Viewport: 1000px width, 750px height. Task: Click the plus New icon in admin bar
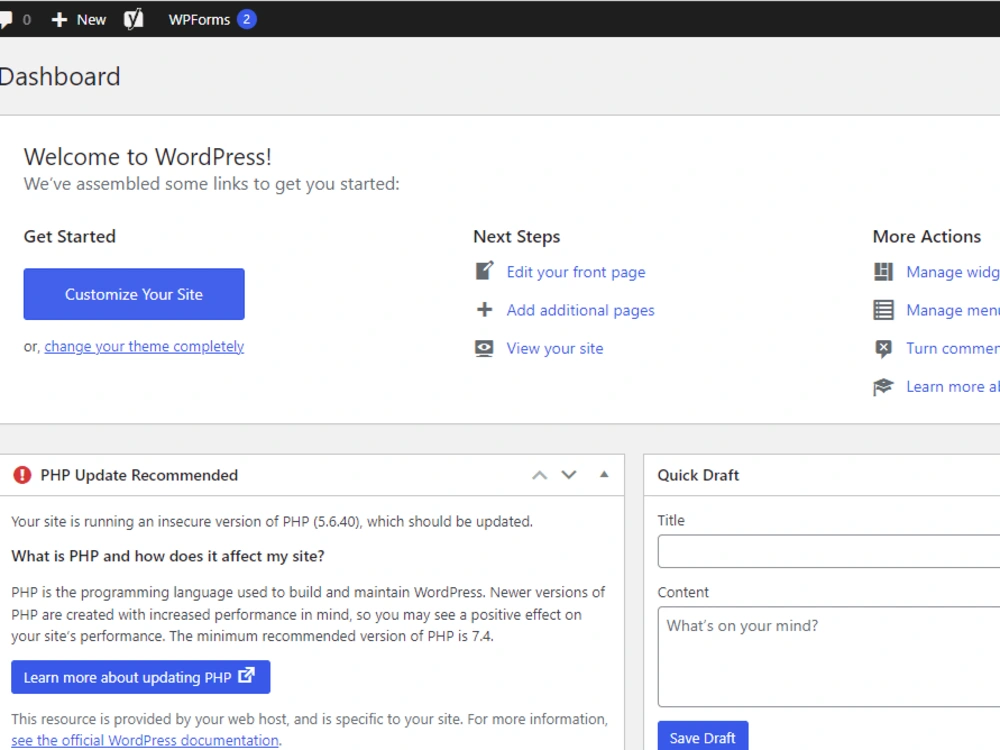[59, 20]
